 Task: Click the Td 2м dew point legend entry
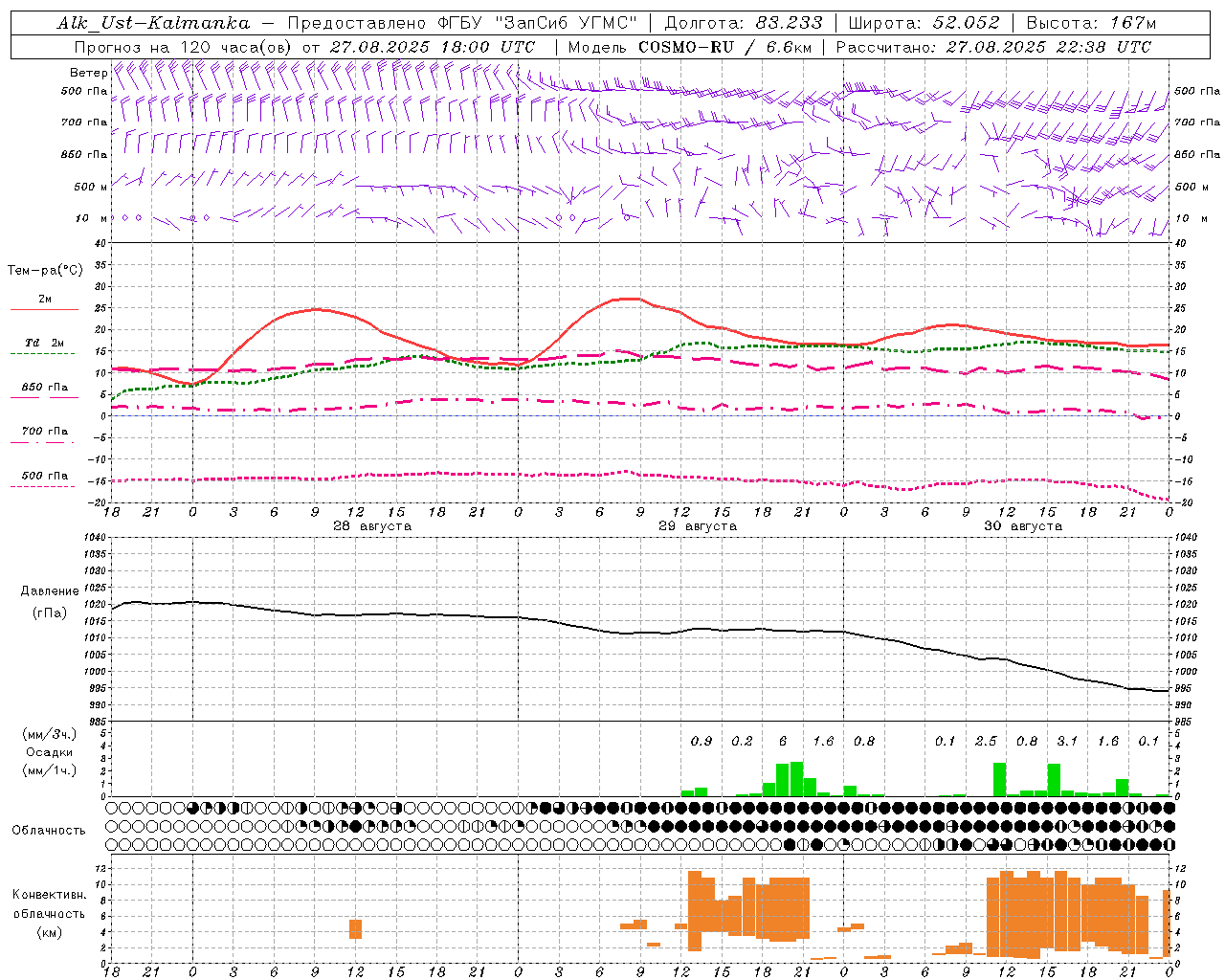tap(45, 343)
